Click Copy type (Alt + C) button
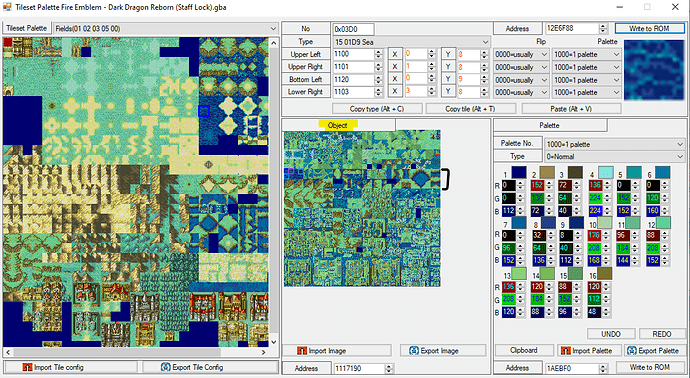 (x=377, y=109)
